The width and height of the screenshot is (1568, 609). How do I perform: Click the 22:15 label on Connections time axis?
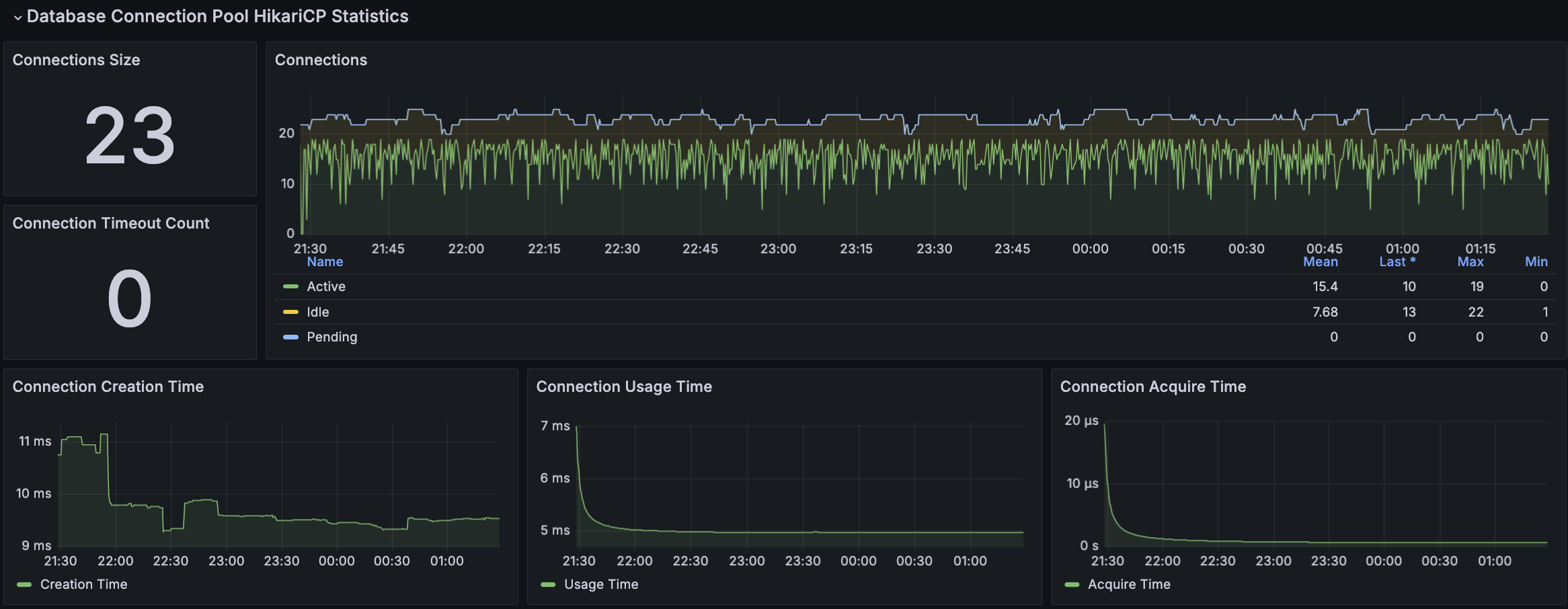point(544,249)
